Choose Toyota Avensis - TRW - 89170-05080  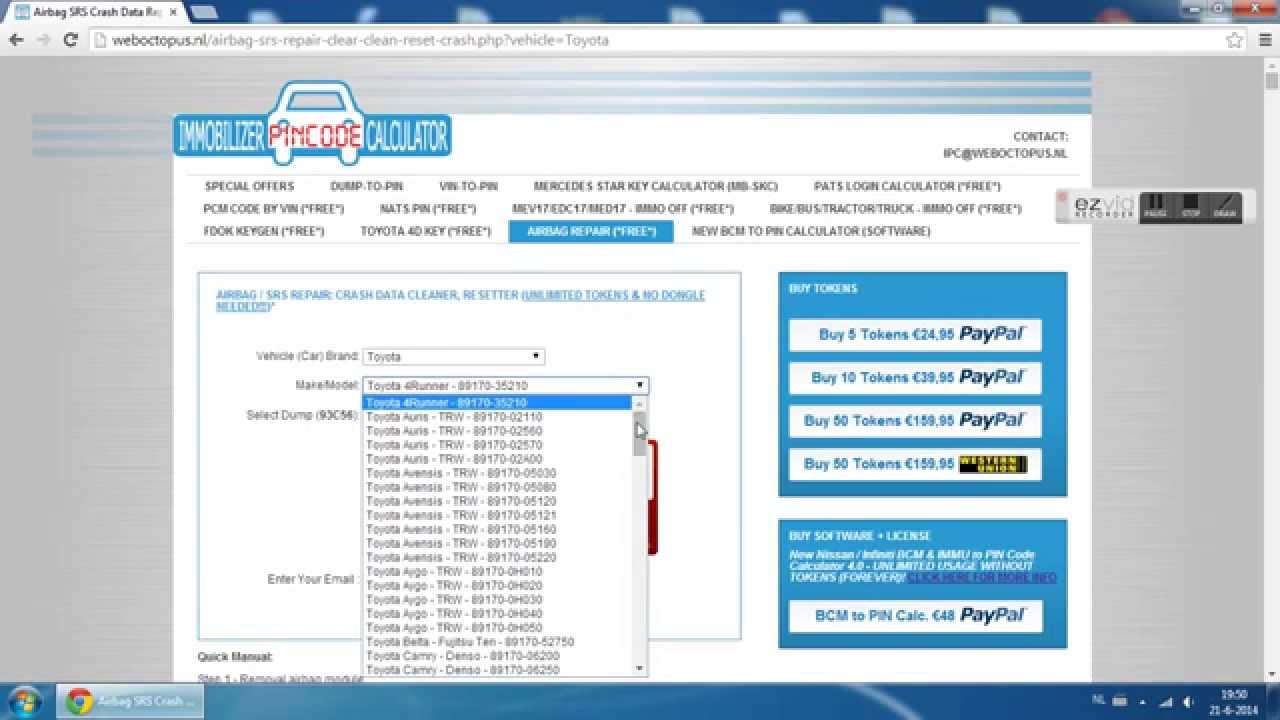[x=498, y=487]
